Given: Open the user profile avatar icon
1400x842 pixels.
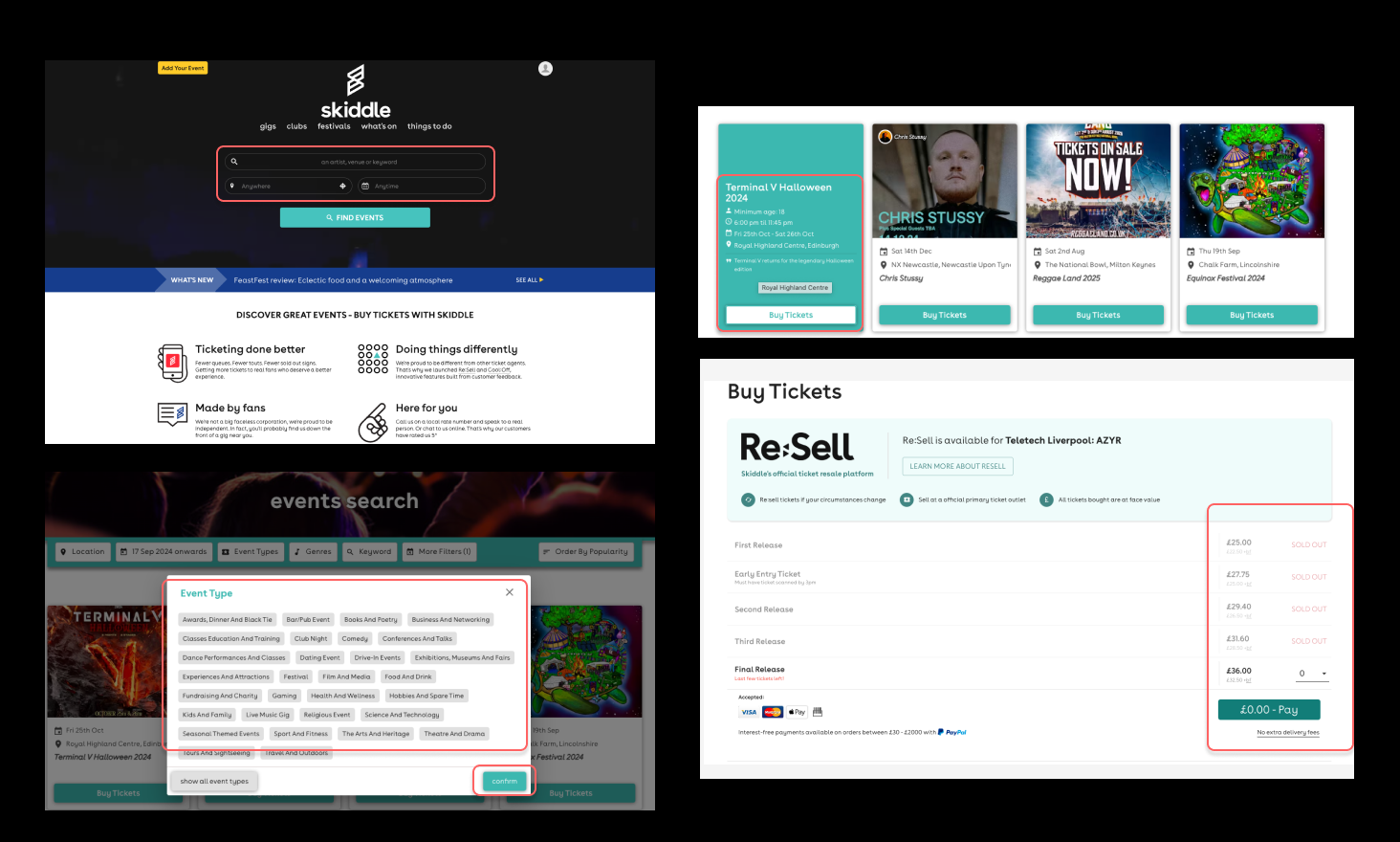Looking at the screenshot, I should (545, 68).
